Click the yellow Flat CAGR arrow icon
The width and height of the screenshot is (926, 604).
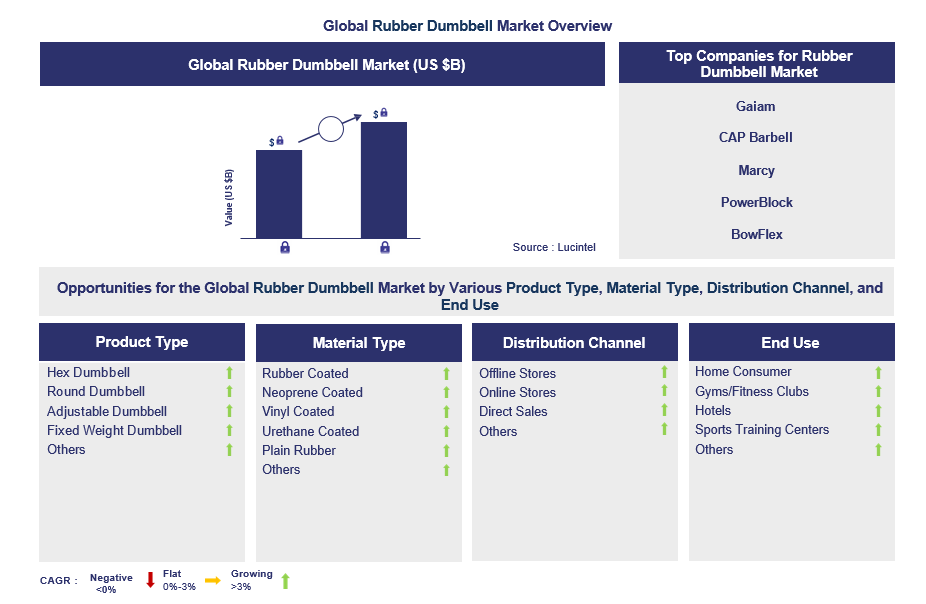(x=213, y=580)
